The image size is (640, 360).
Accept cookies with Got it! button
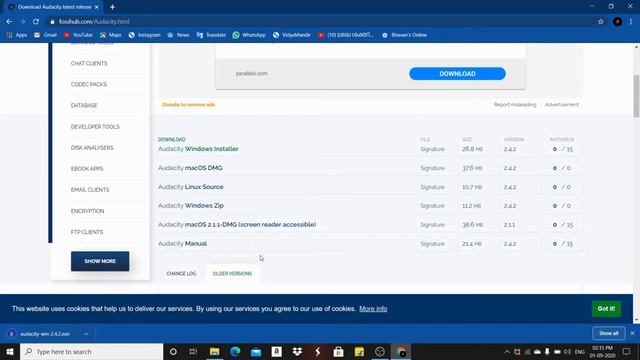click(x=607, y=309)
